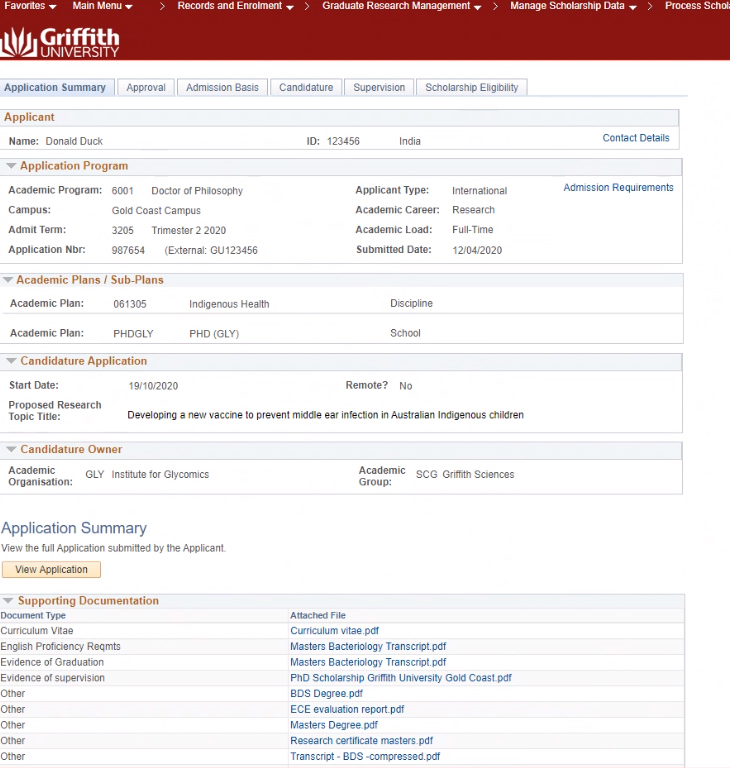
Task: Switch to the Approval tab
Action: [x=146, y=88]
